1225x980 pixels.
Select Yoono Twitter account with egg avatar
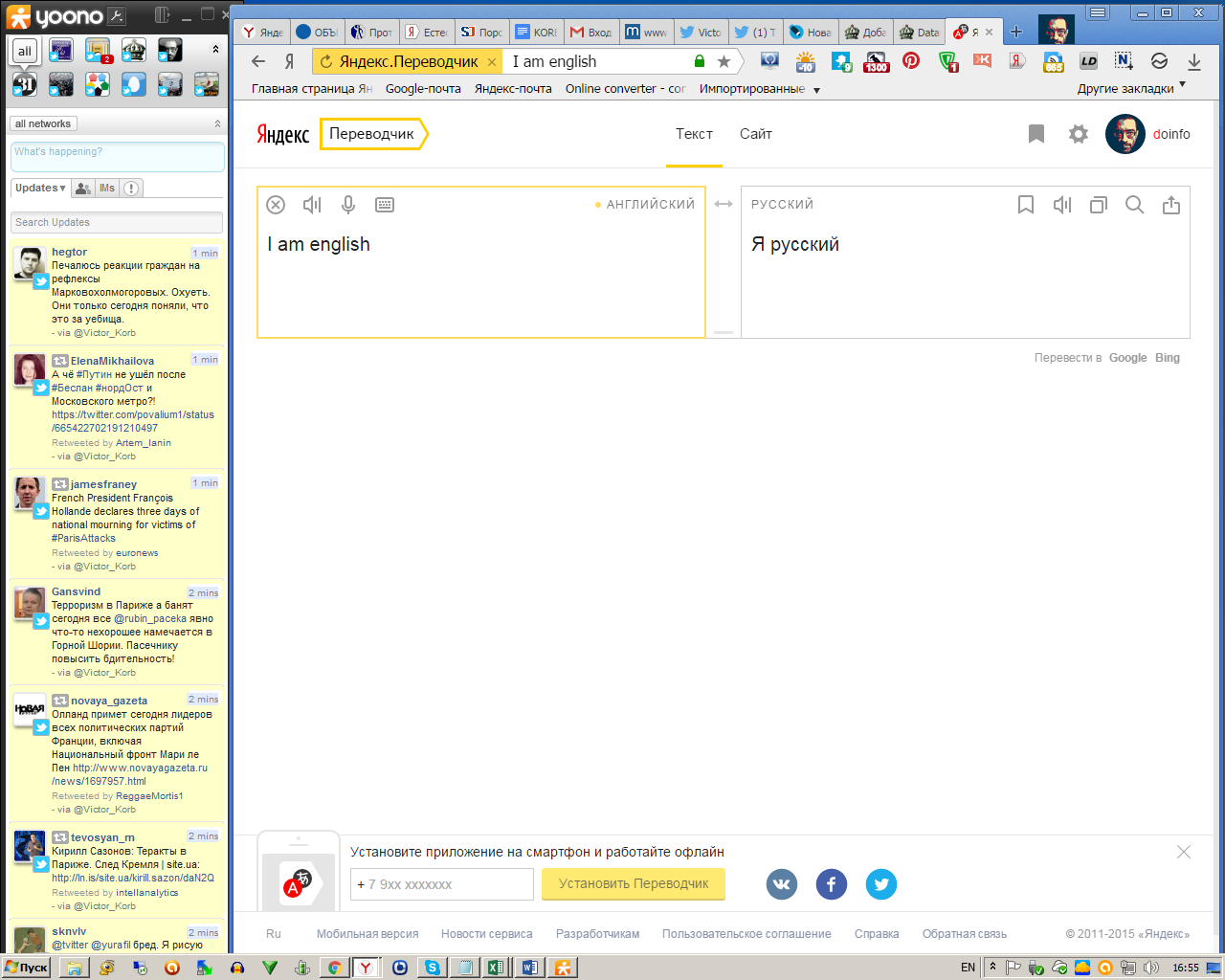pyautogui.click(x=134, y=84)
